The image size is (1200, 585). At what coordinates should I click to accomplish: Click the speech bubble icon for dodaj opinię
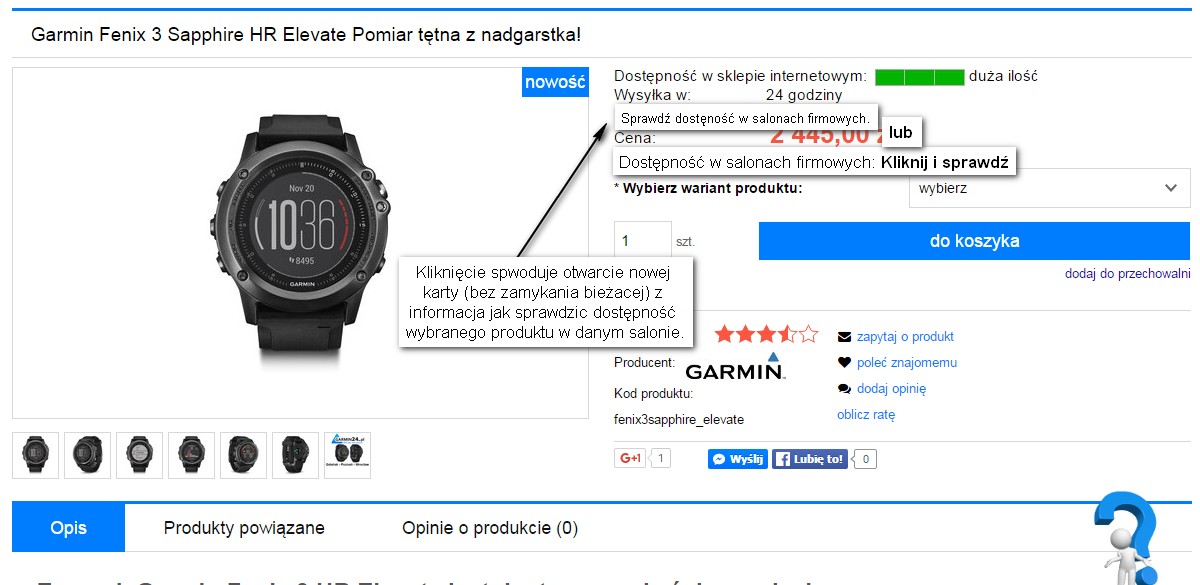[844, 389]
